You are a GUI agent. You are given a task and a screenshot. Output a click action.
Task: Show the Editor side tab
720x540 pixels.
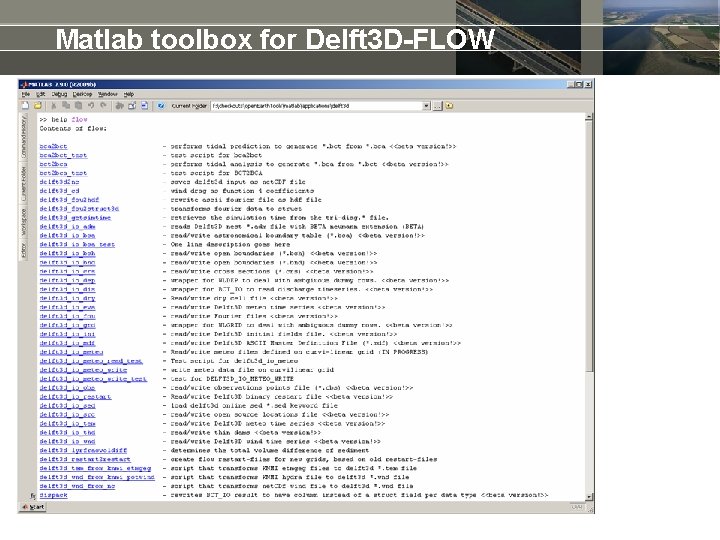[x=24, y=250]
